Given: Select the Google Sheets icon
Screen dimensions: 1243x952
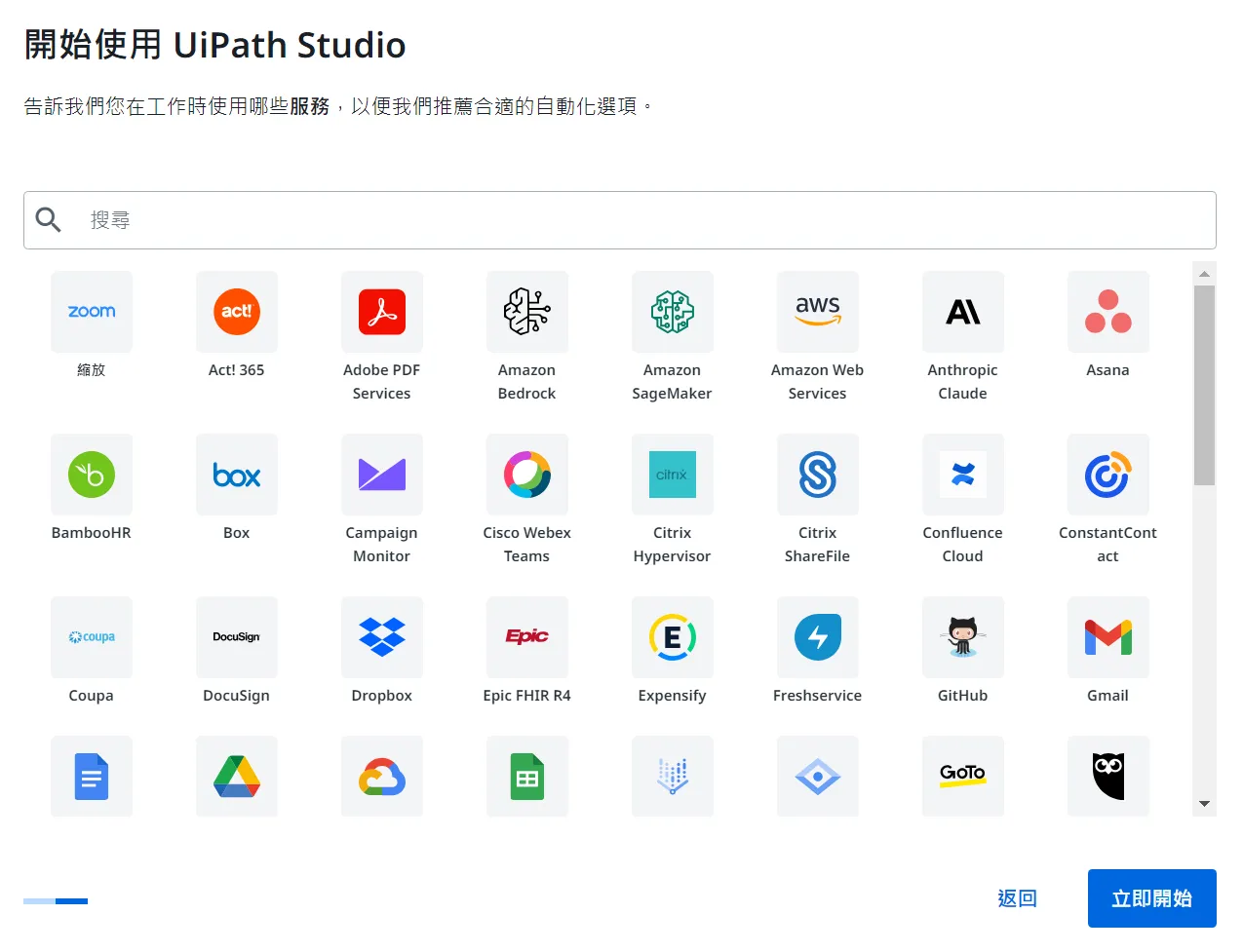Looking at the screenshot, I should click(x=527, y=777).
